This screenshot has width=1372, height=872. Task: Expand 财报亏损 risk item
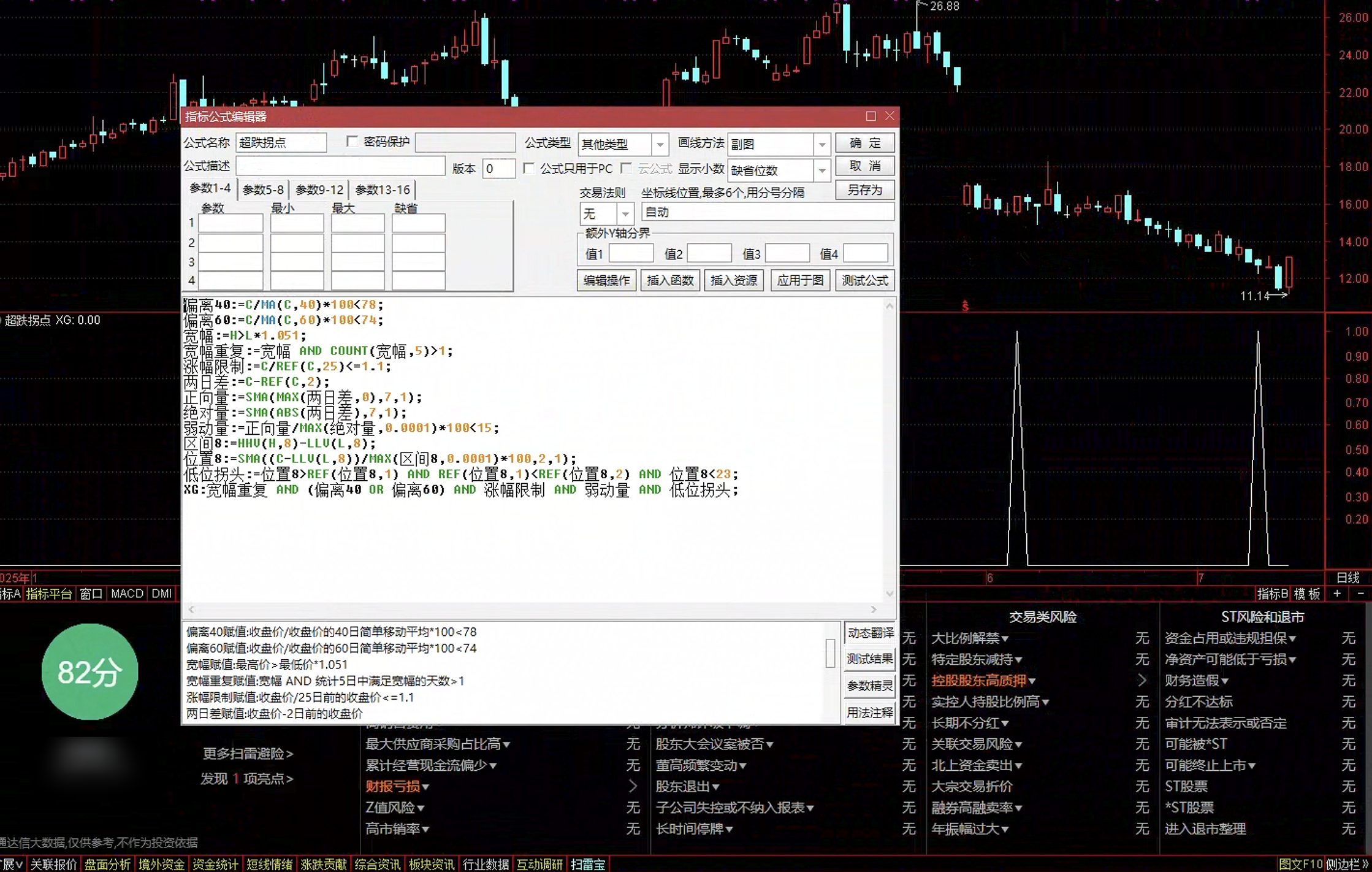pyautogui.click(x=397, y=786)
